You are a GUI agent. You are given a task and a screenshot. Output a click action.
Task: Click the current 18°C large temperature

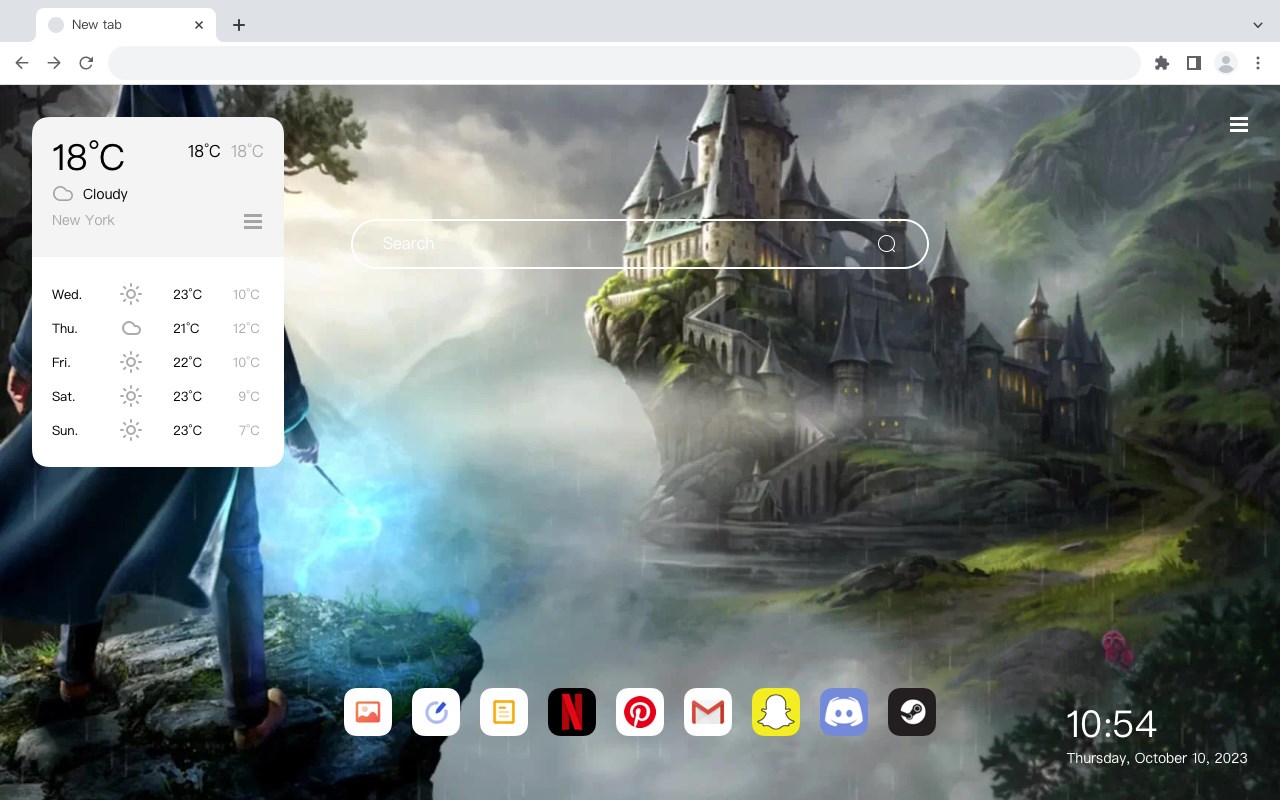[88, 157]
